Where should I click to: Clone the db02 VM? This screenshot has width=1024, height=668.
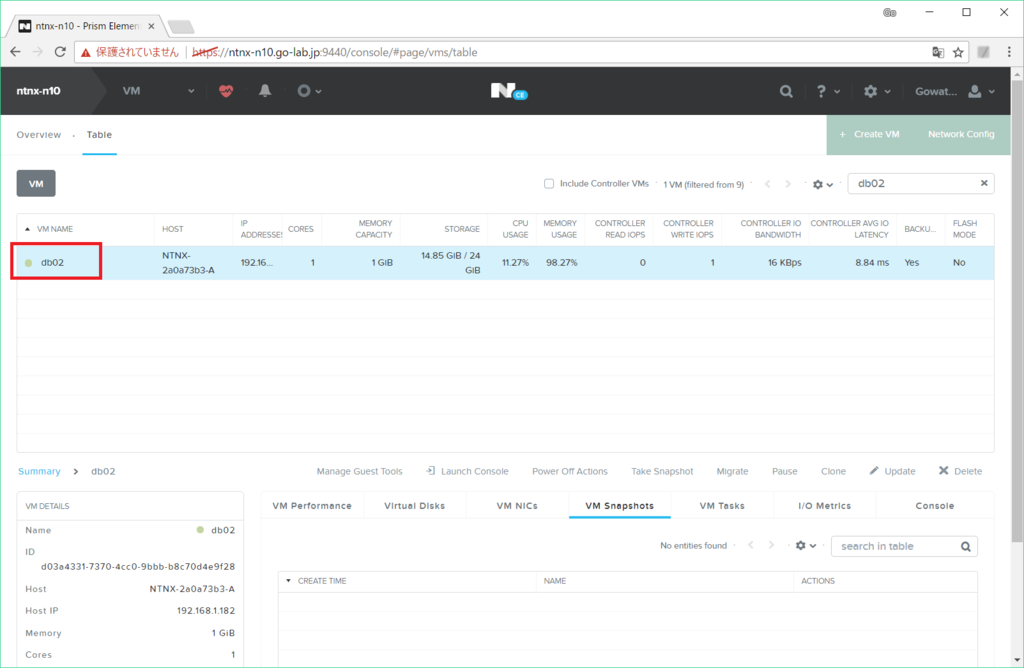coord(833,471)
